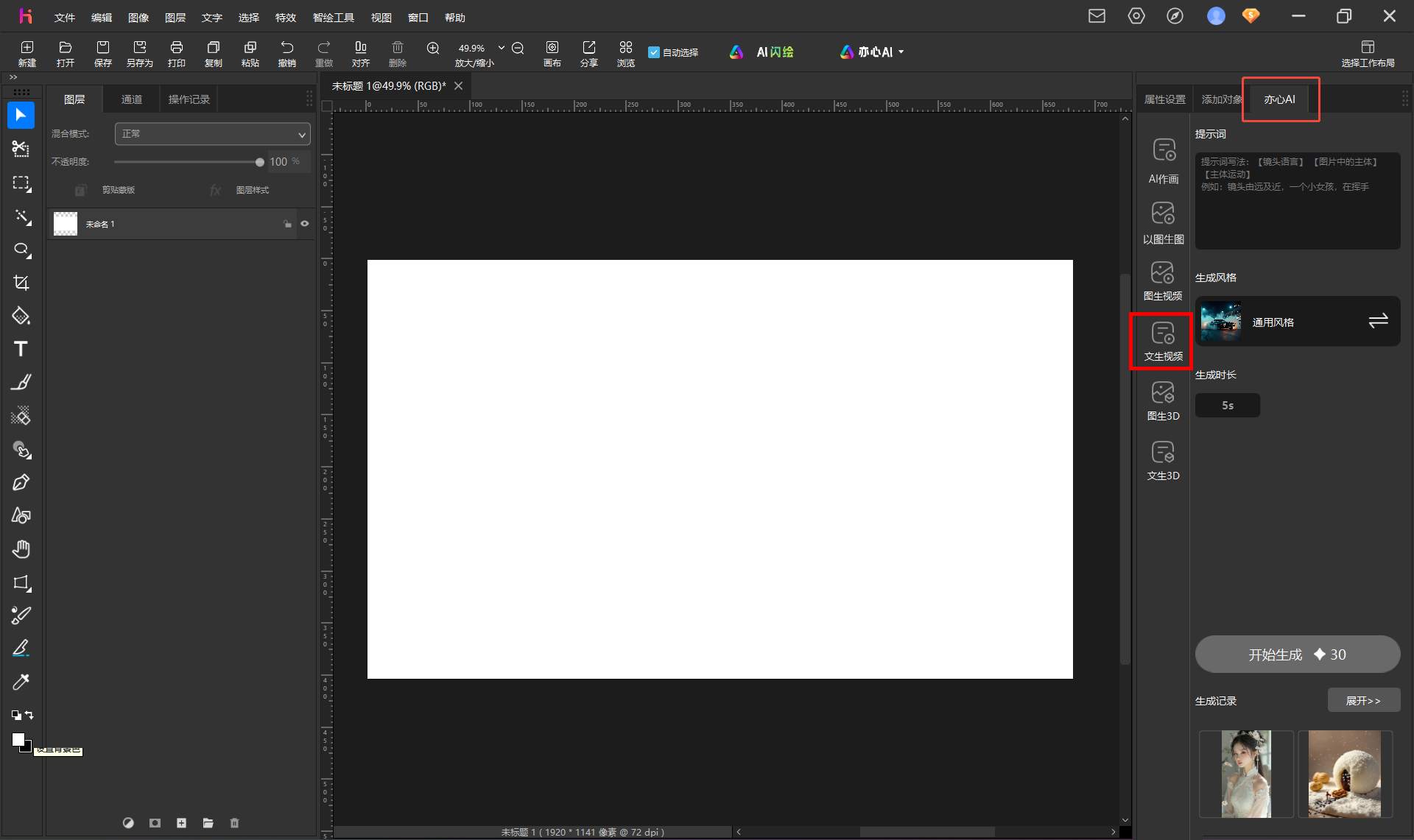Click the opacity slider handle
Screen dimensions: 1414x840
[259, 162]
